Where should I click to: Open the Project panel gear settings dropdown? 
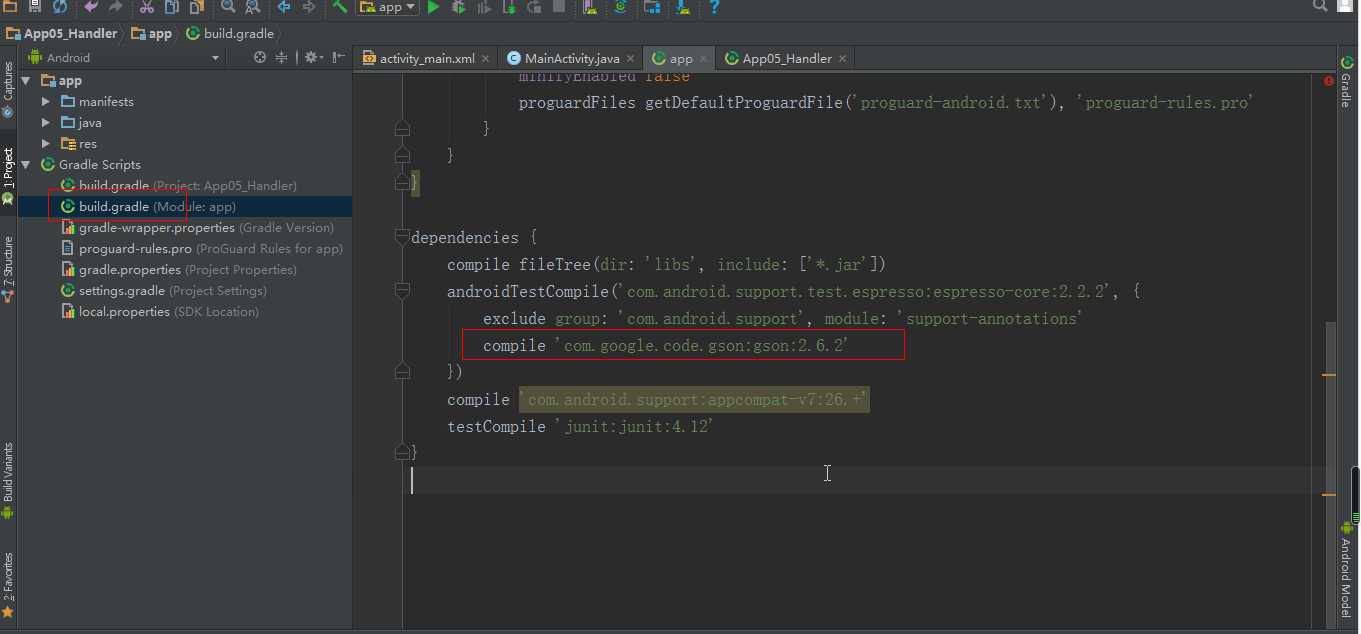click(313, 57)
